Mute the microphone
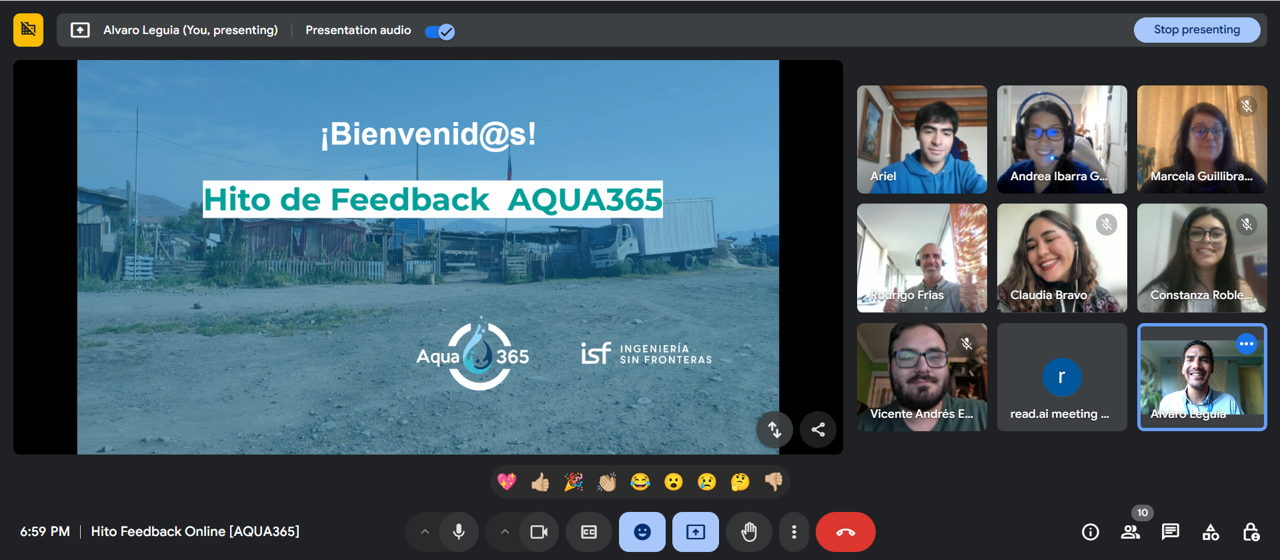 [459, 532]
